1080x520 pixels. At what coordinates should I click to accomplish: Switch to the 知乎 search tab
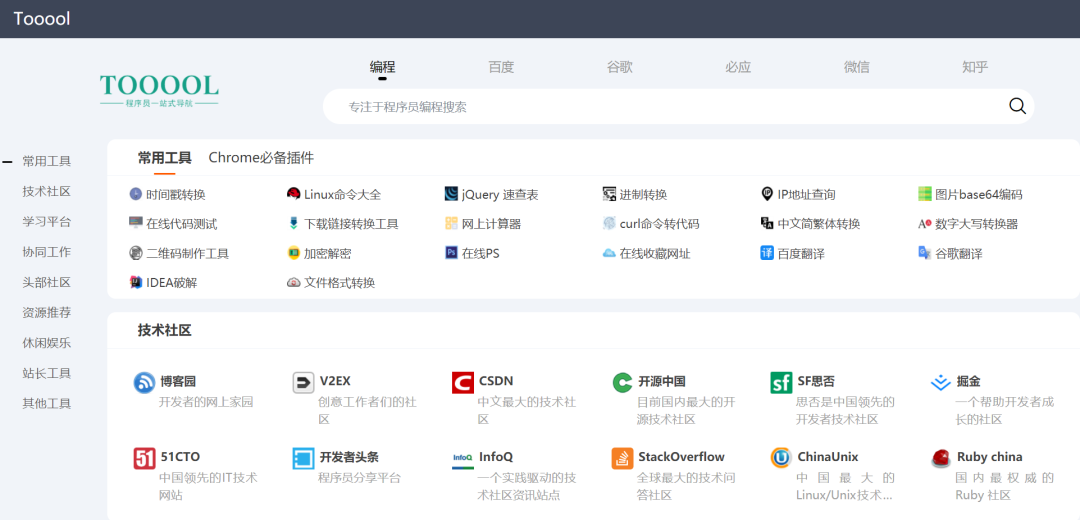pyautogui.click(x=975, y=67)
